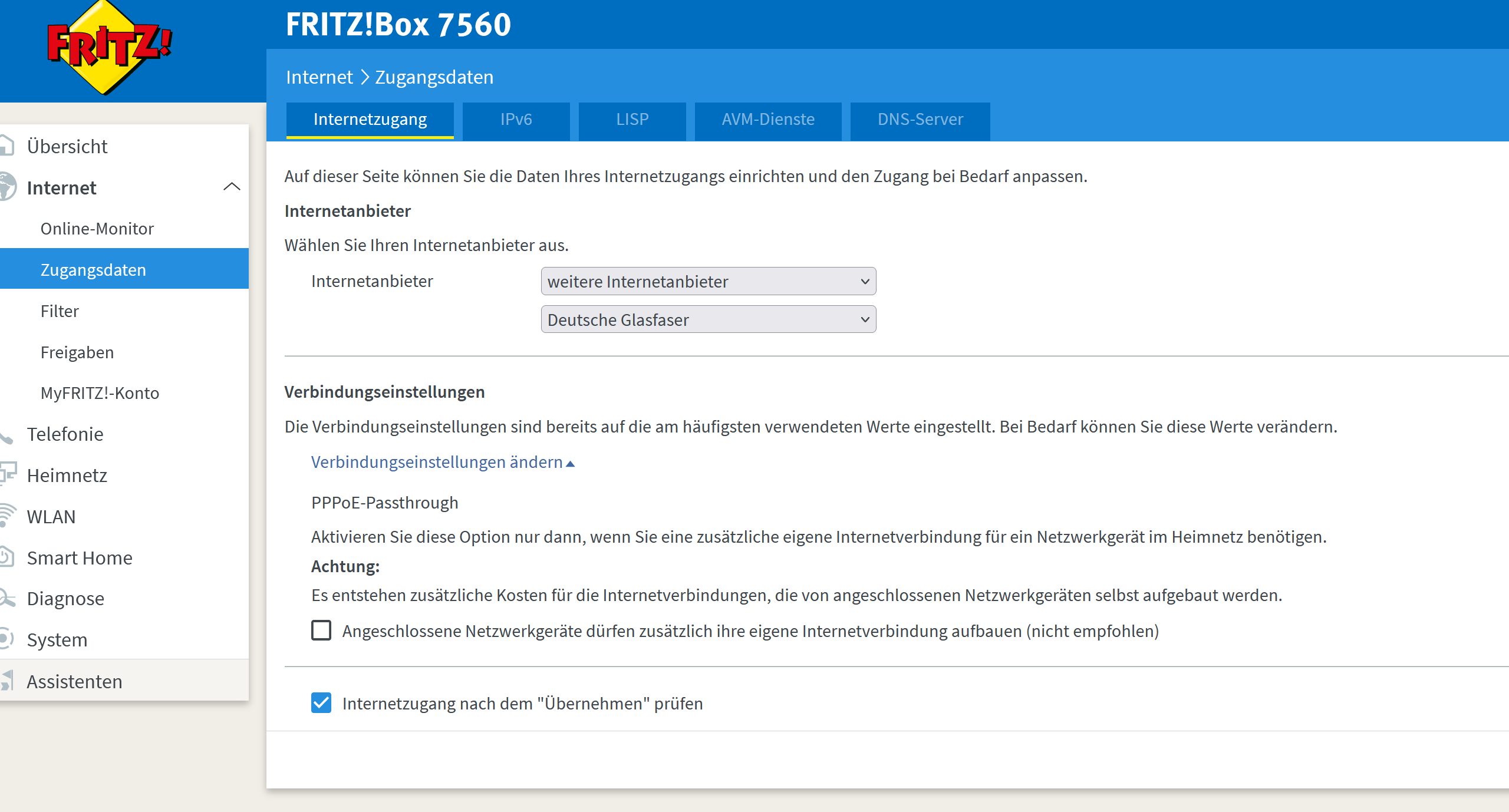1509x812 pixels.
Task: Click the WLAN wireless icon
Action: pyautogui.click(x=7, y=515)
